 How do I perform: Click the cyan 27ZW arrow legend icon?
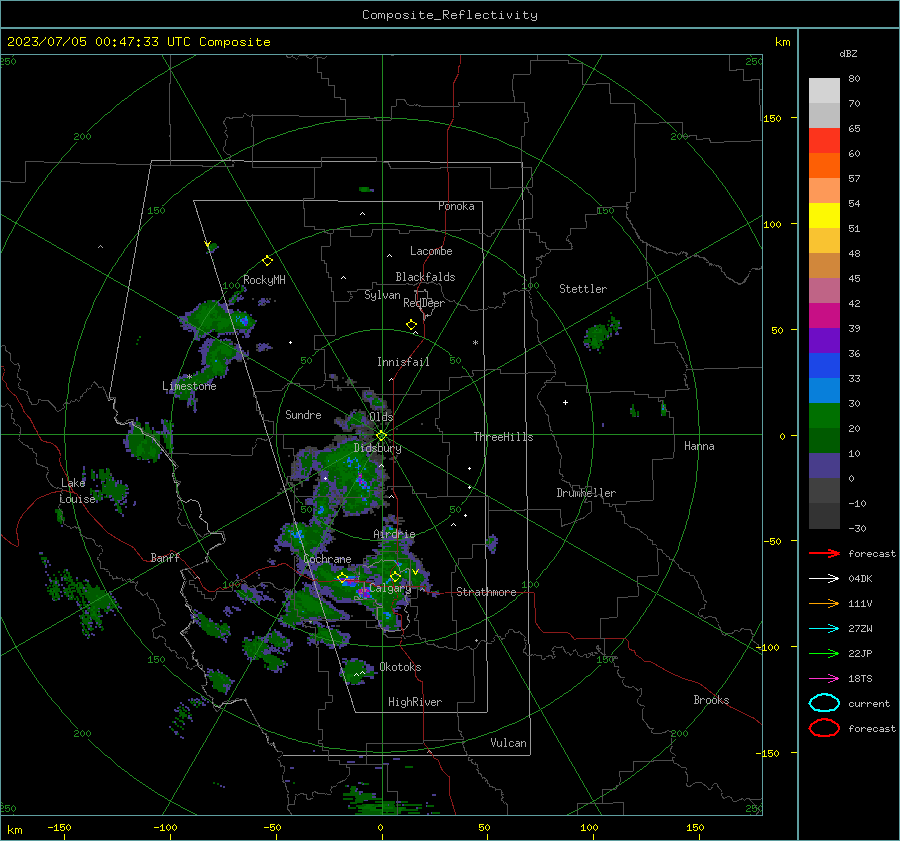point(824,629)
